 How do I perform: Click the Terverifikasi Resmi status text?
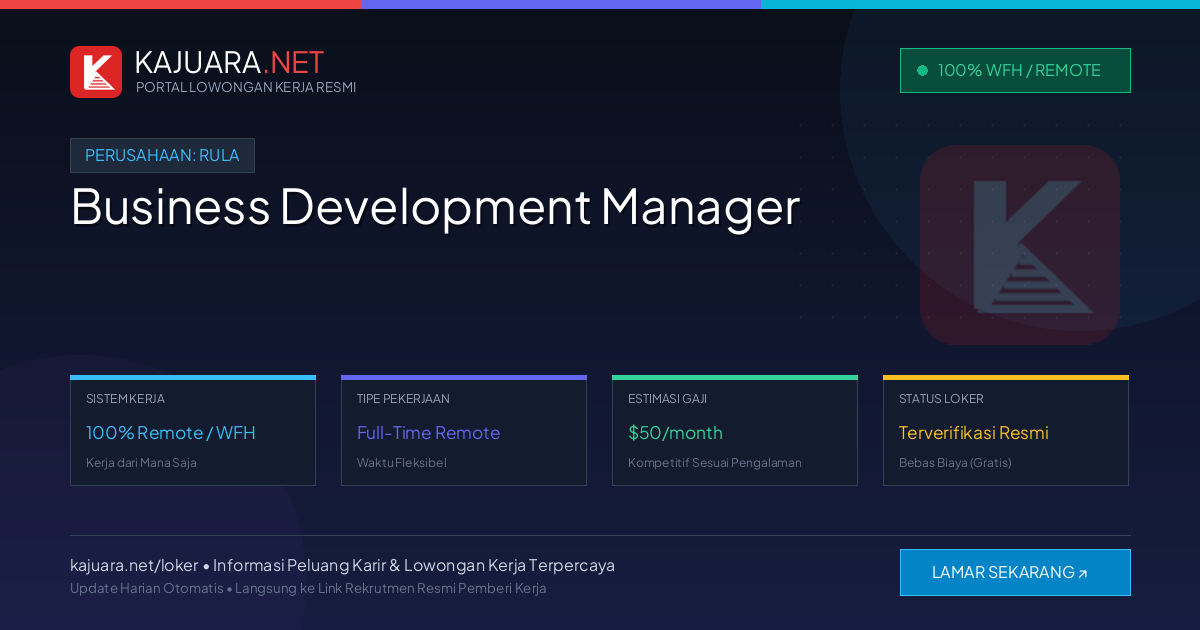[974, 433]
